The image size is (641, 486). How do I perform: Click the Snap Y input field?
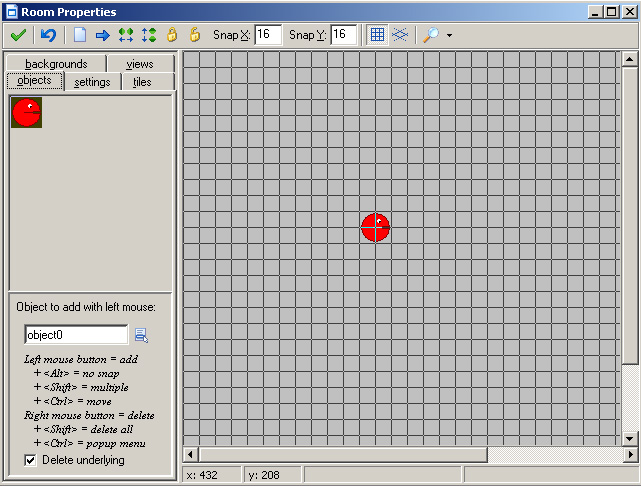pyautogui.click(x=343, y=35)
